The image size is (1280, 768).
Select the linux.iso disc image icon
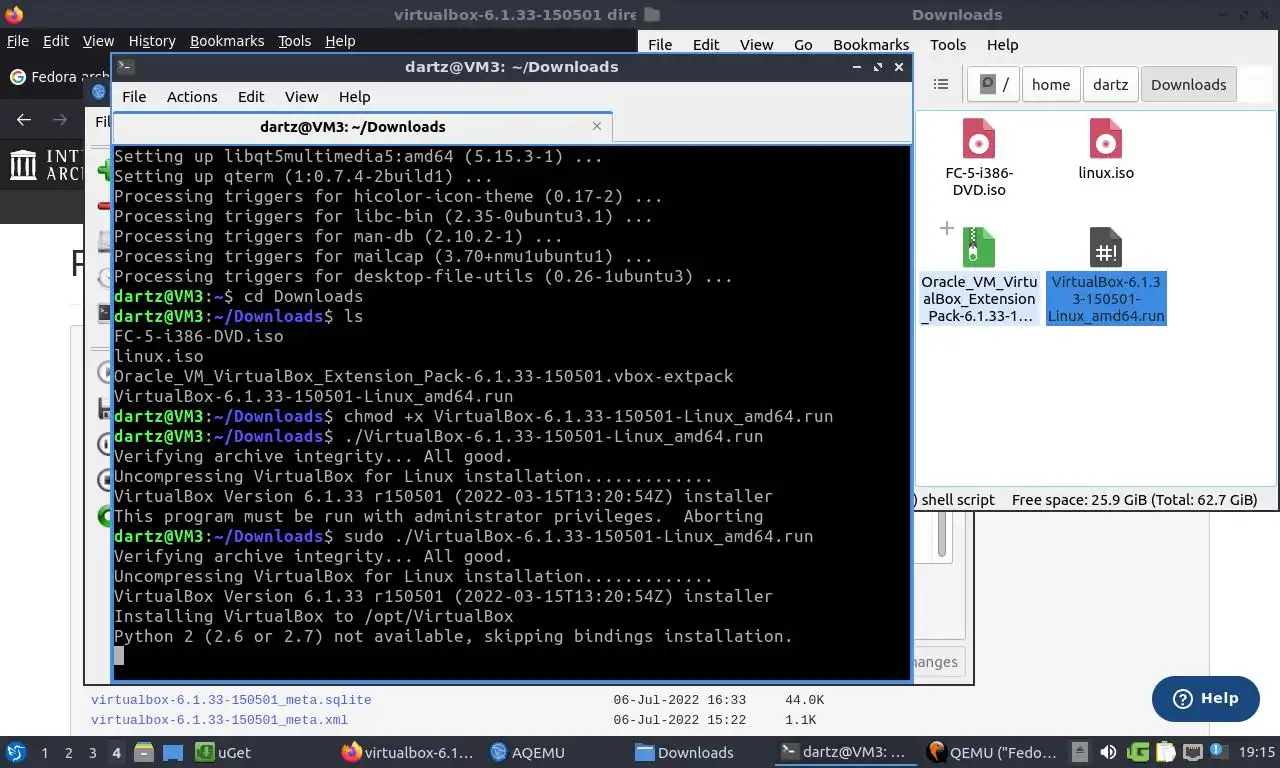click(1105, 139)
